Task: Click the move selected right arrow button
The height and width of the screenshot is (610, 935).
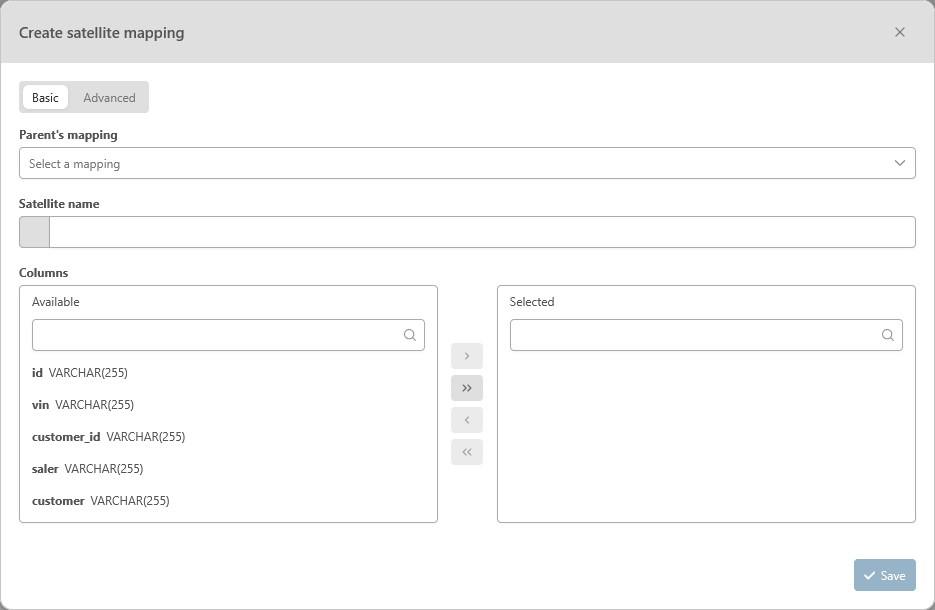Action: pos(467,356)
